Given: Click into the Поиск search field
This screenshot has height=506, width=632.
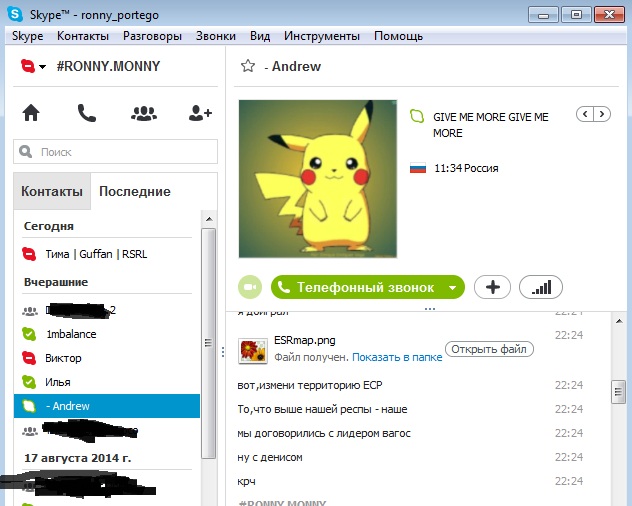Looking at the screenshot, I should click(115, 152).
